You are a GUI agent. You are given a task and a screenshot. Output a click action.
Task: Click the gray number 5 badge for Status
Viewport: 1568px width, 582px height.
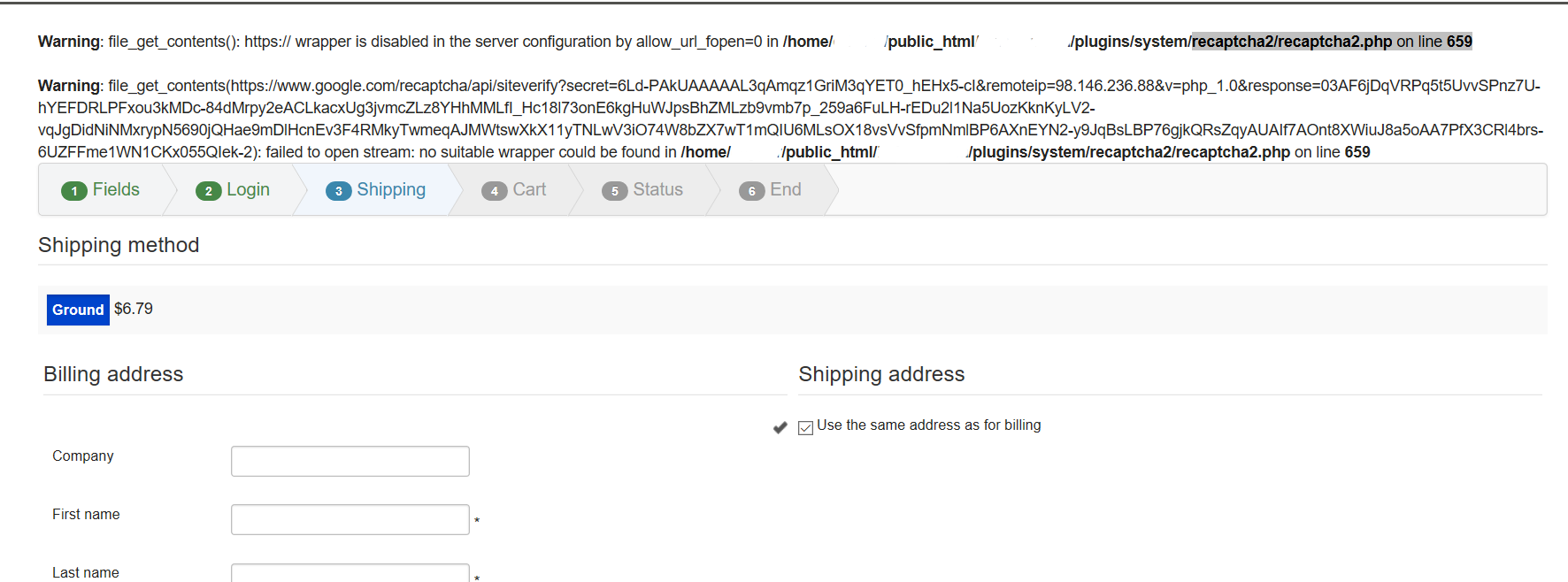(614, 191)
